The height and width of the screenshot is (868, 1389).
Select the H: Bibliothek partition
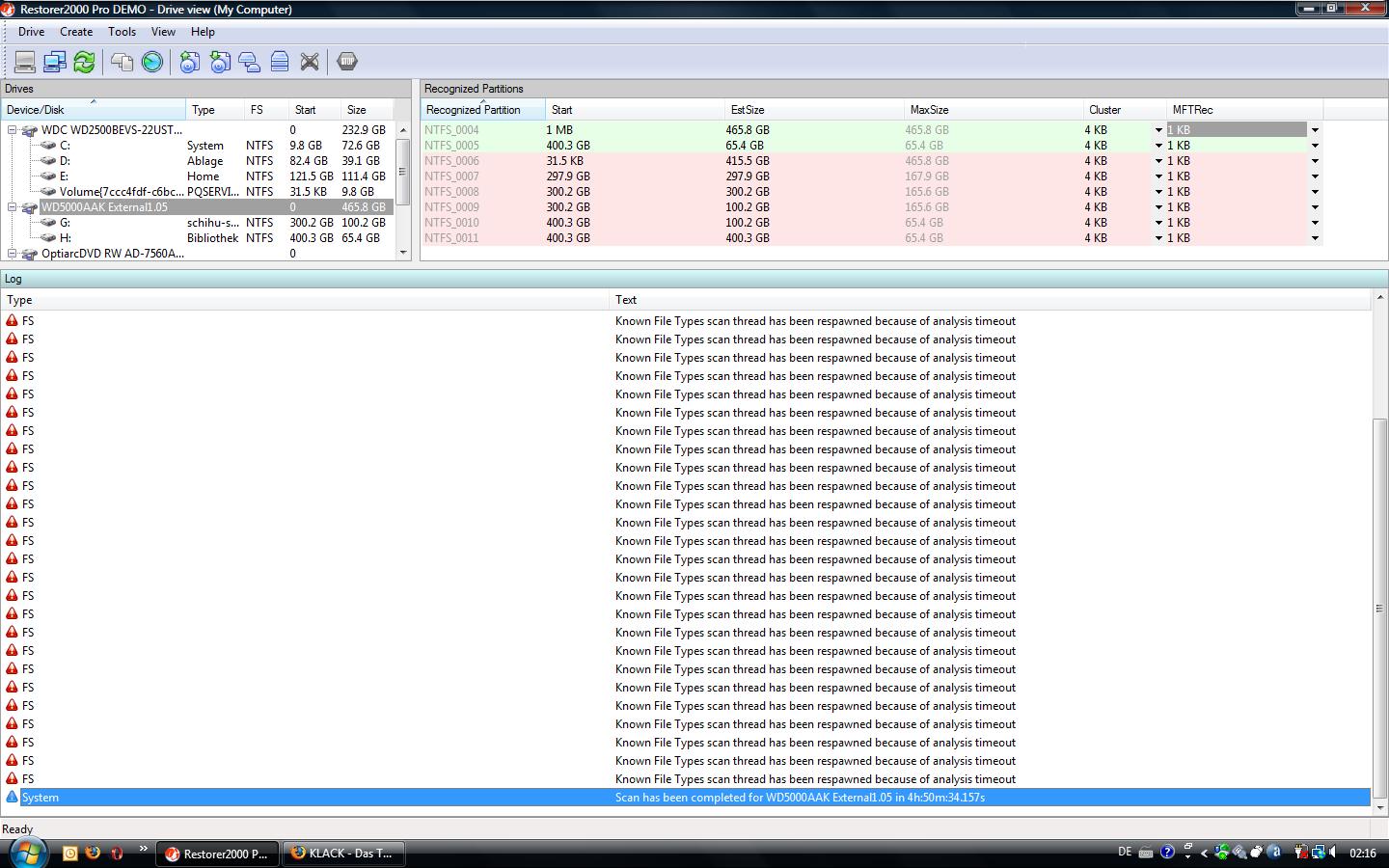pyautogui.click(x=198, y=238)
